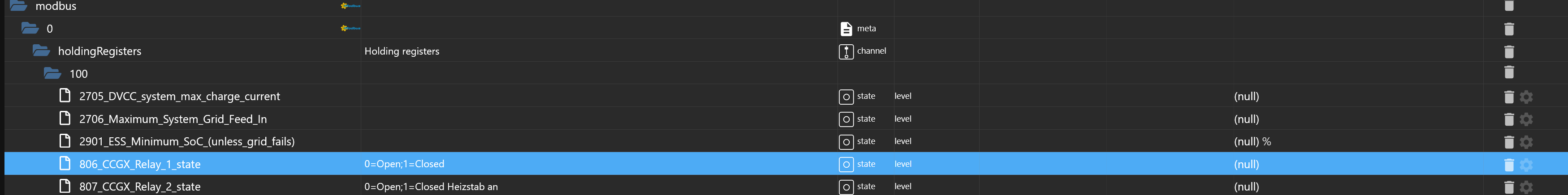Click trash icon for 2706_Maximum_System_Grid_Feed_In
1568x195 pixels.
click(x=1508, y=119)
